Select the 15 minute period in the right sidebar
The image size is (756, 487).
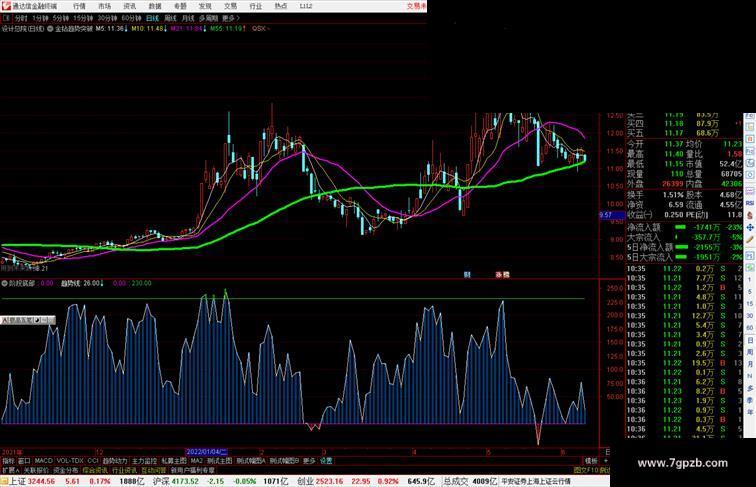click(750, 304)
